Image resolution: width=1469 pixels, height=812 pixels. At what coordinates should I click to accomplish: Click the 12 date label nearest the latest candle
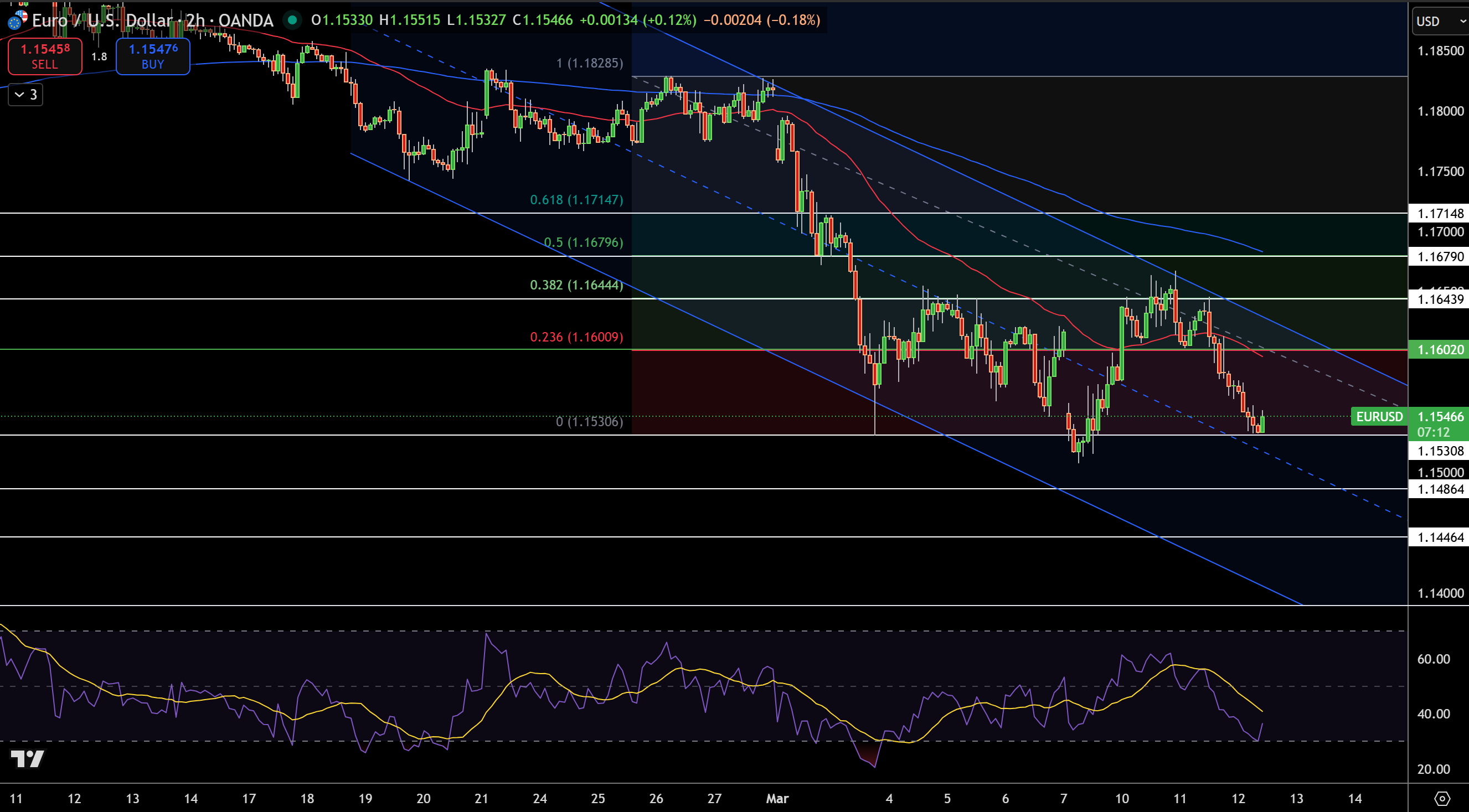click(x=1238, y=798)
